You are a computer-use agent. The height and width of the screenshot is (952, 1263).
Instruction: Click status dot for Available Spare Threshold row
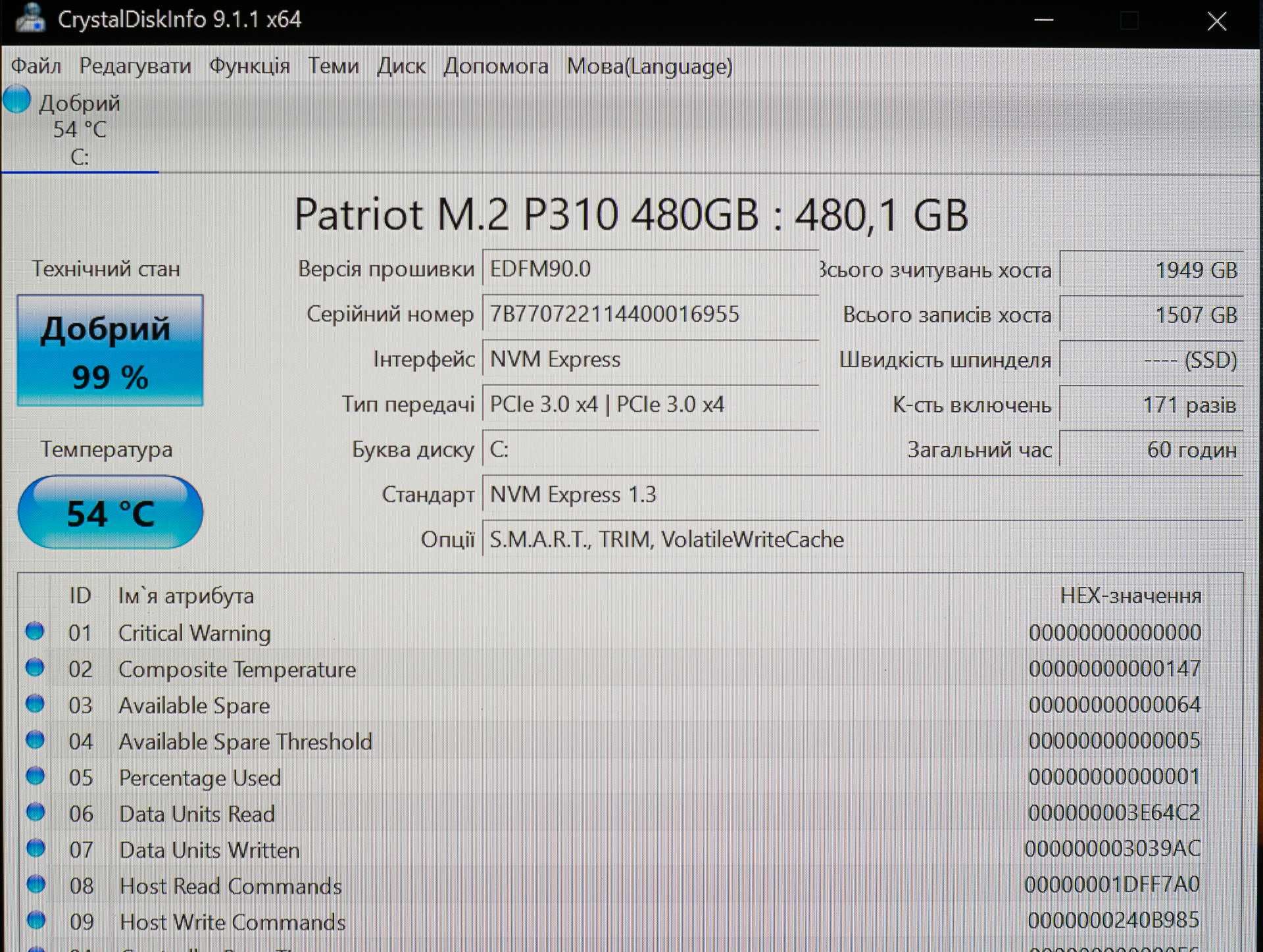(35, 740)
